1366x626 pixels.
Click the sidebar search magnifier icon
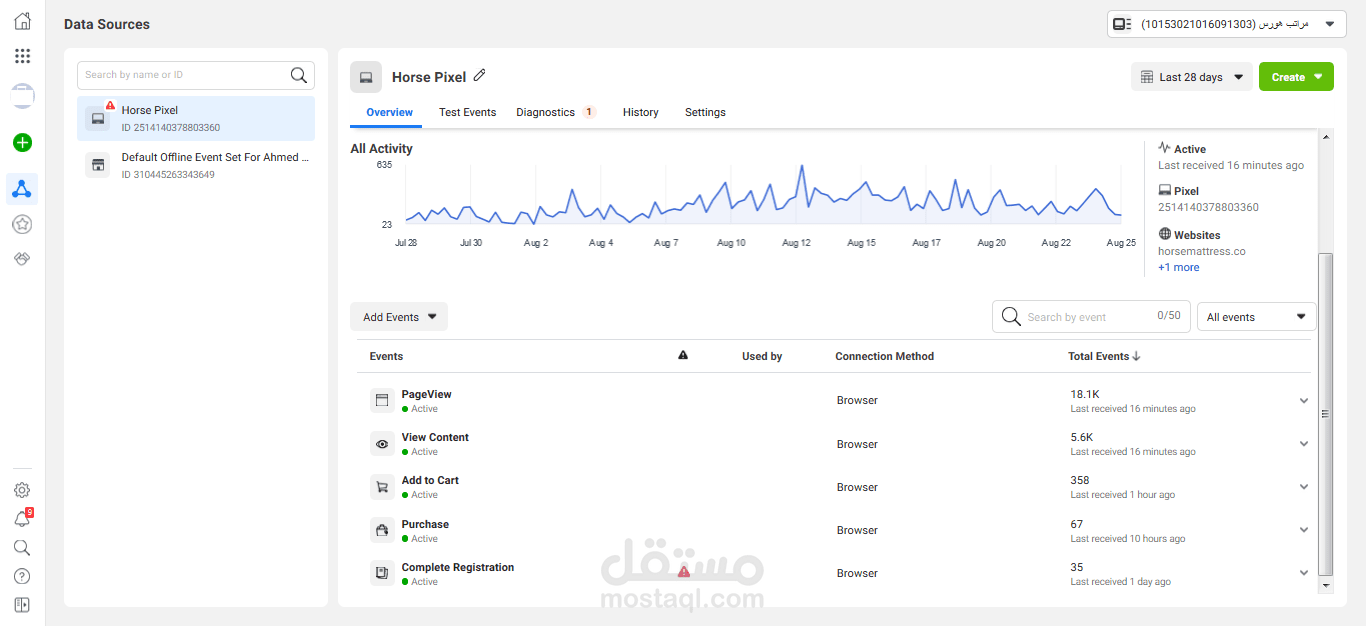coord(22,548)
